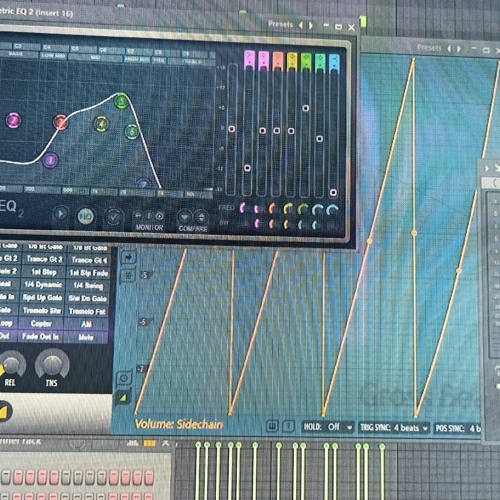Click the TNS knob
Viewport: 500px width, 500px height.
52,365
